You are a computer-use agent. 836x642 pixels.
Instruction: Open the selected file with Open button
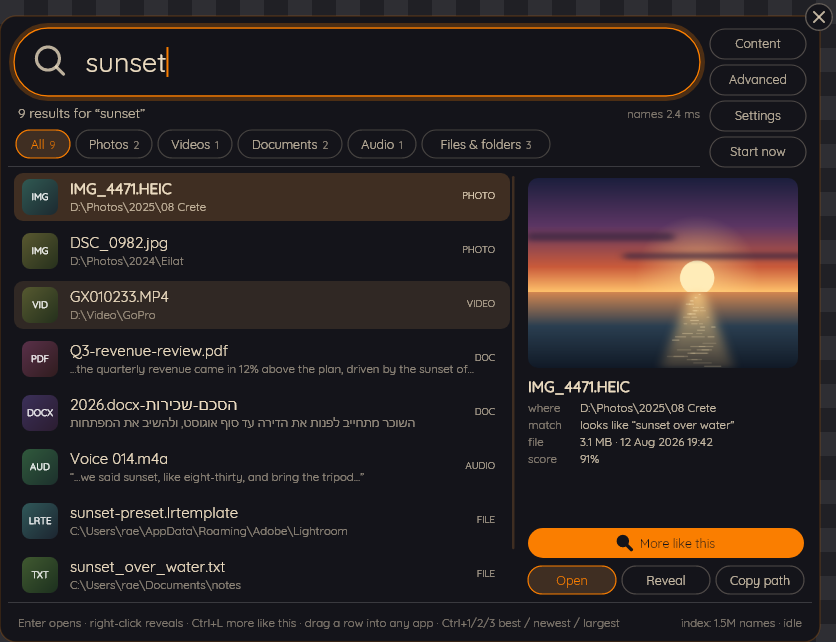572,580
